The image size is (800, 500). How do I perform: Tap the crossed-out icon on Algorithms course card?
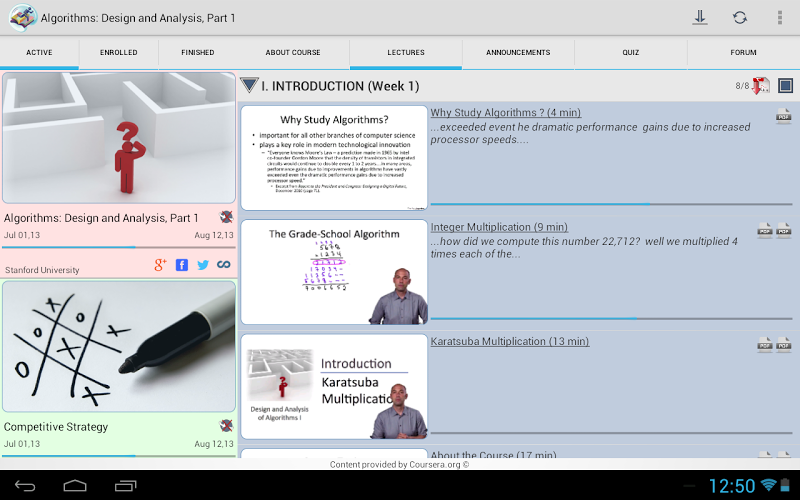click(226, 217)
